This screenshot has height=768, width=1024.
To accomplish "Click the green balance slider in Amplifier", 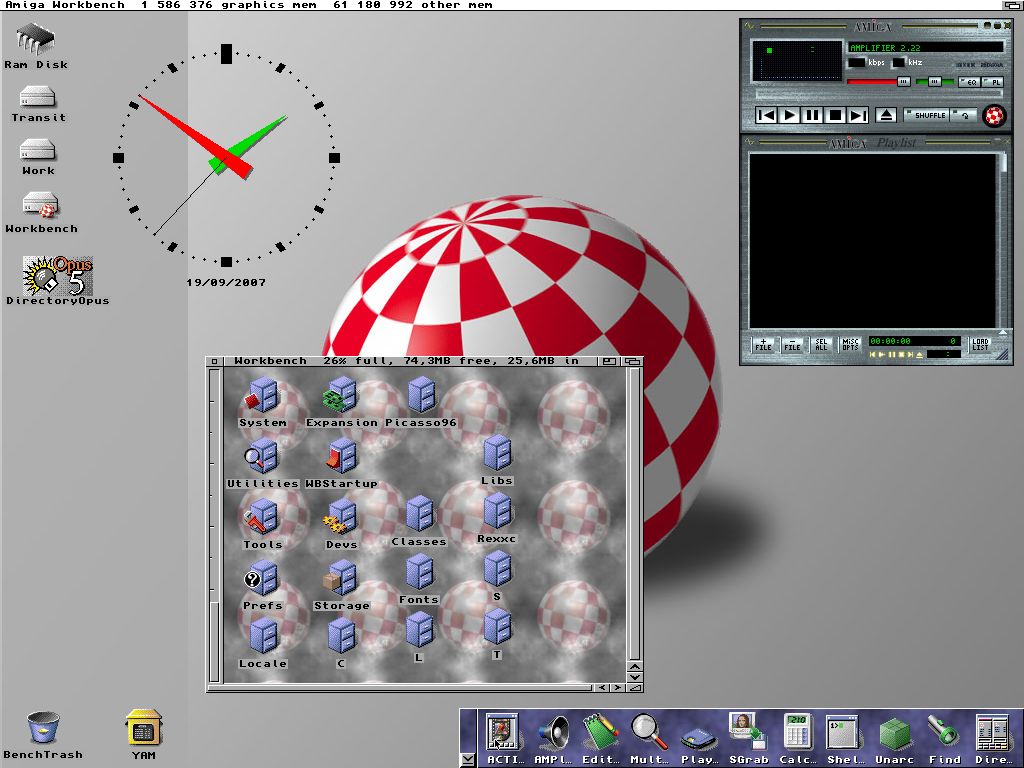I will [x=934, y=82].
